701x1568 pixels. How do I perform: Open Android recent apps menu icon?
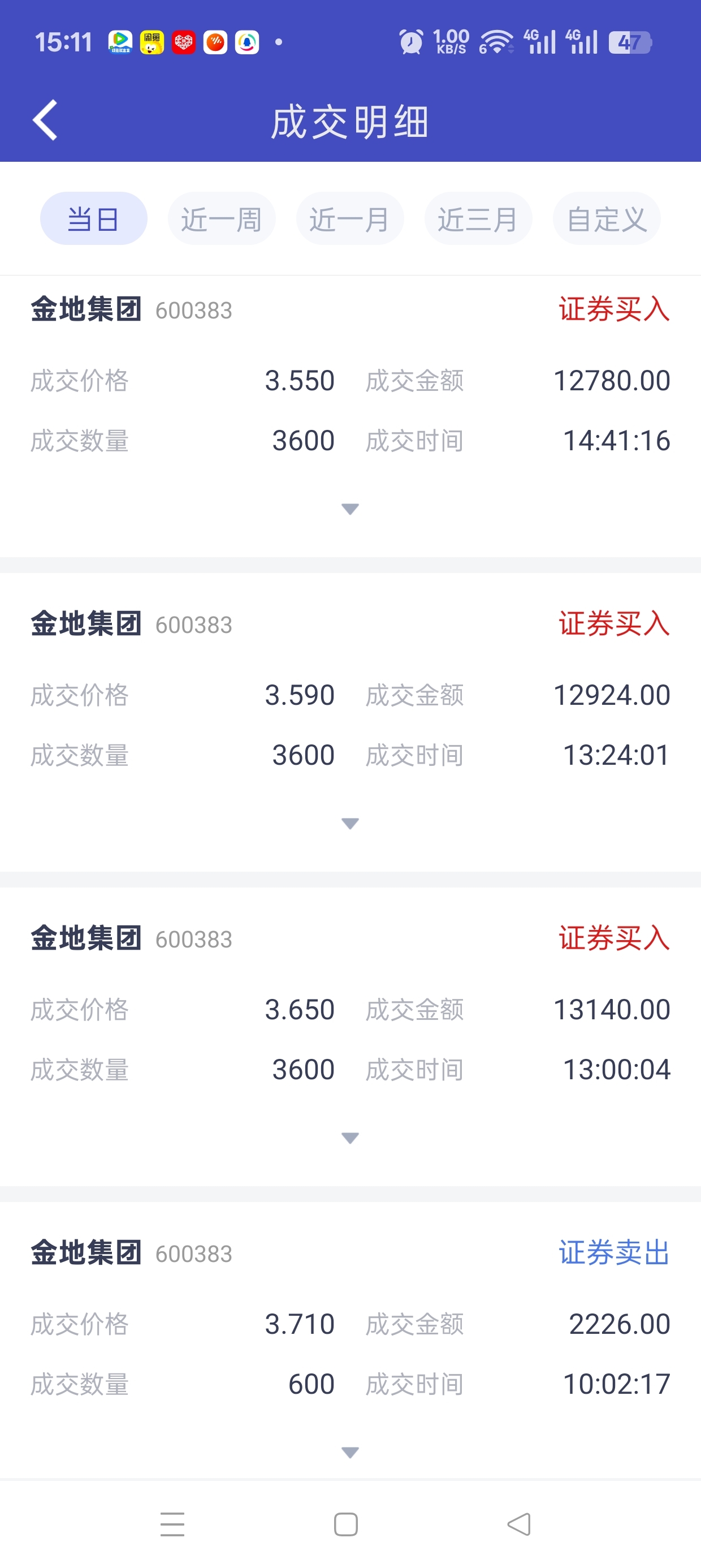tap(172, 1524)
